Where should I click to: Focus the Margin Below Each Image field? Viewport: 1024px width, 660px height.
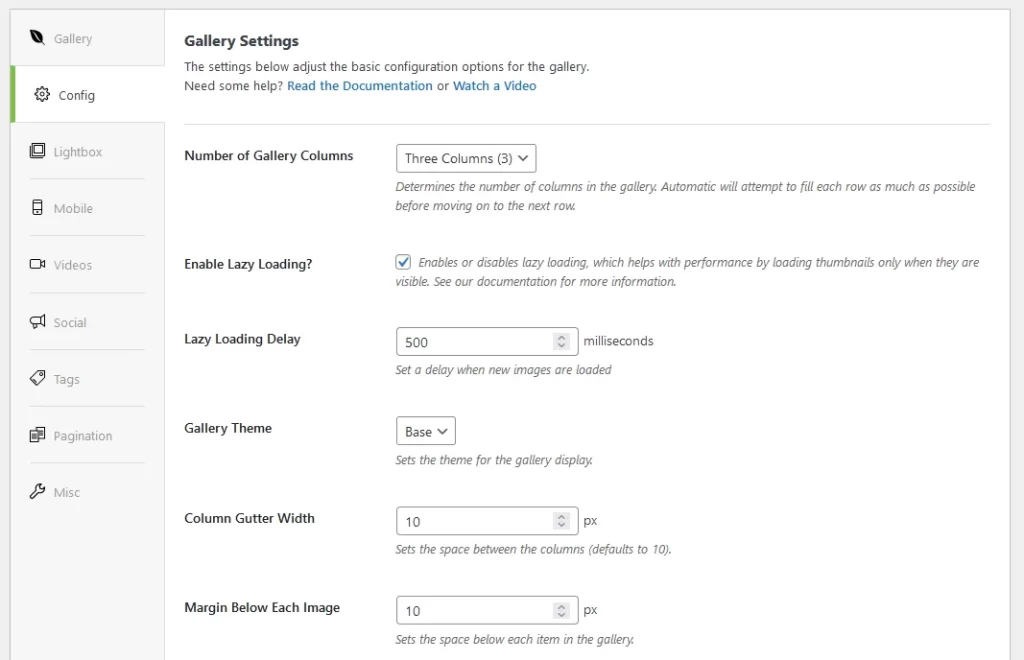(x=487, y=610)
